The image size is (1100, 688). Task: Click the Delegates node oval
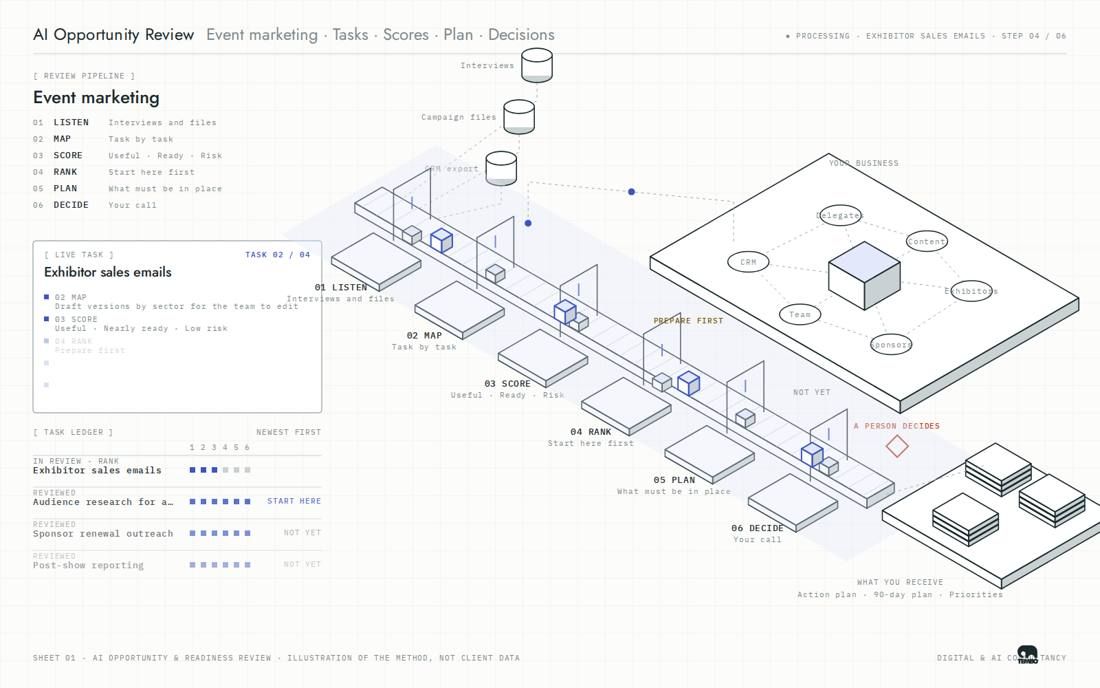coord(839,215)
